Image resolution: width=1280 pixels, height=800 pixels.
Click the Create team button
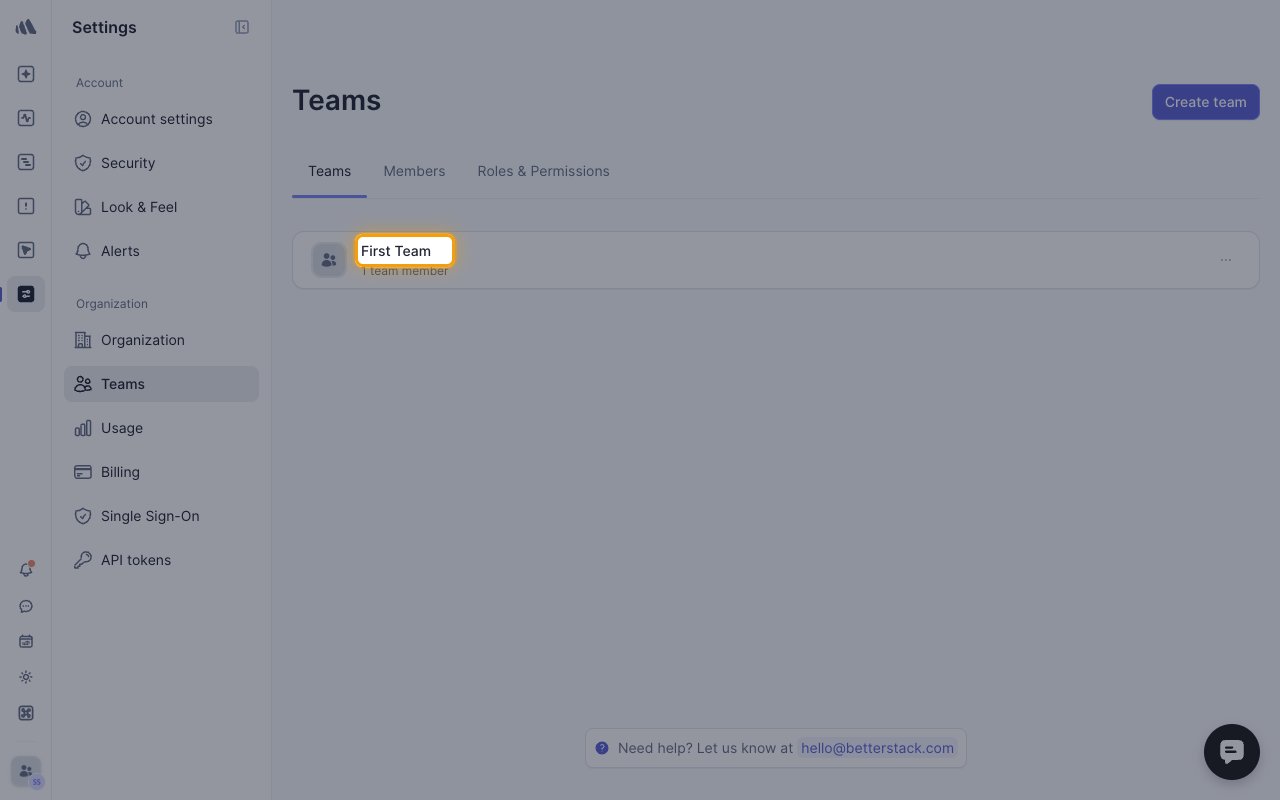1205,102
